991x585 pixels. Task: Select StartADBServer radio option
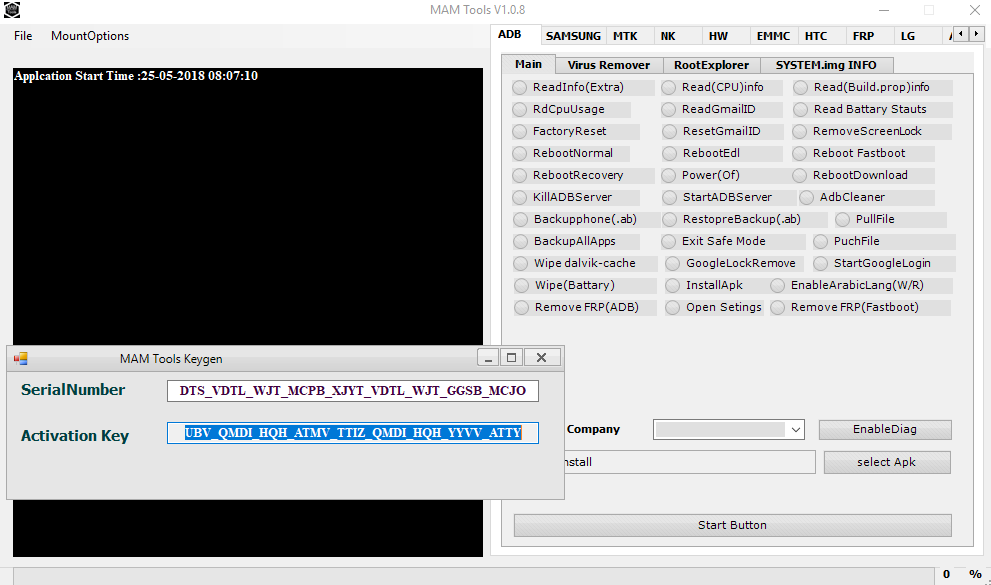(x=670, y=197)
